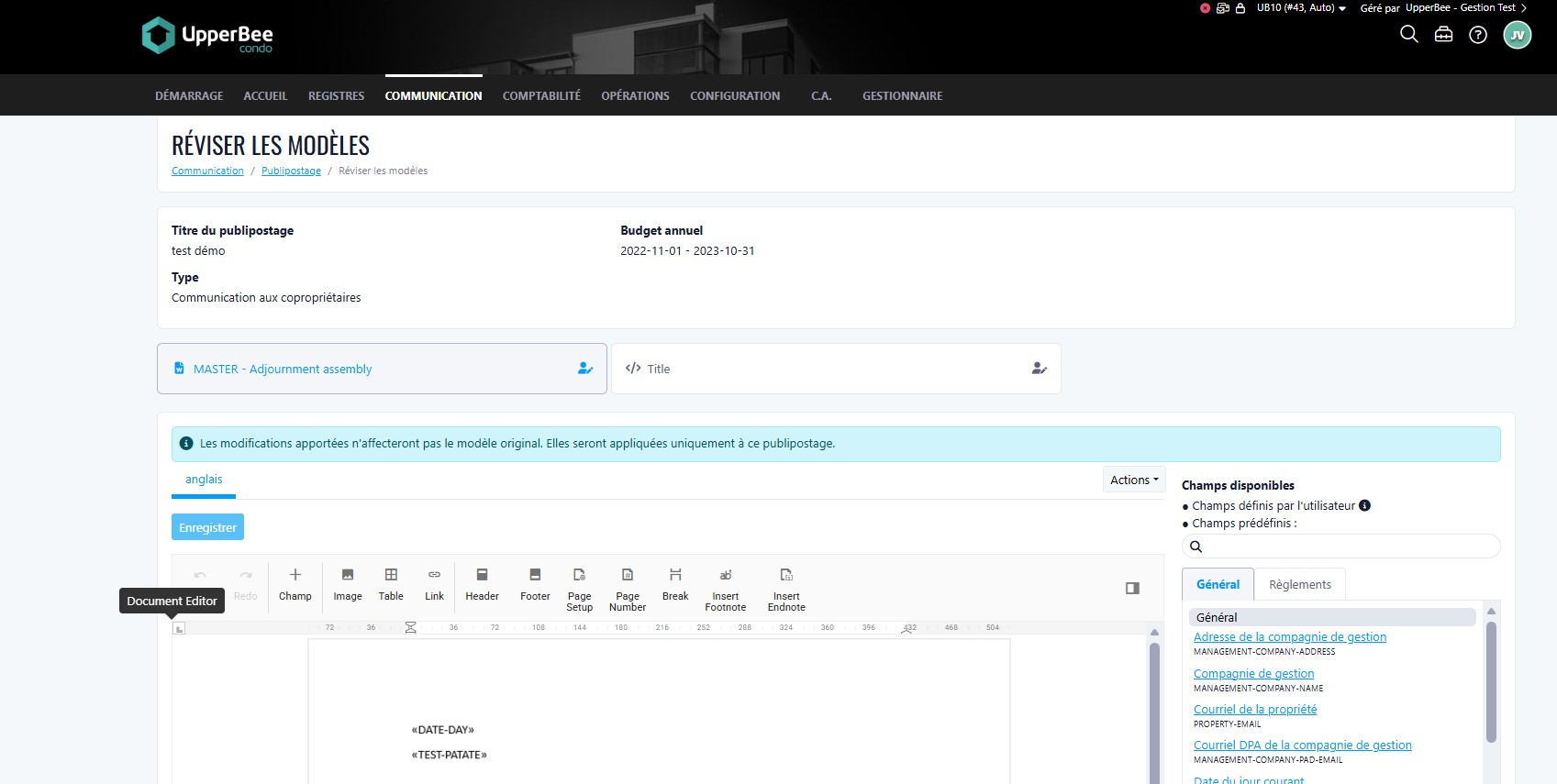Click Insert Footnote

tap(726, 589)
